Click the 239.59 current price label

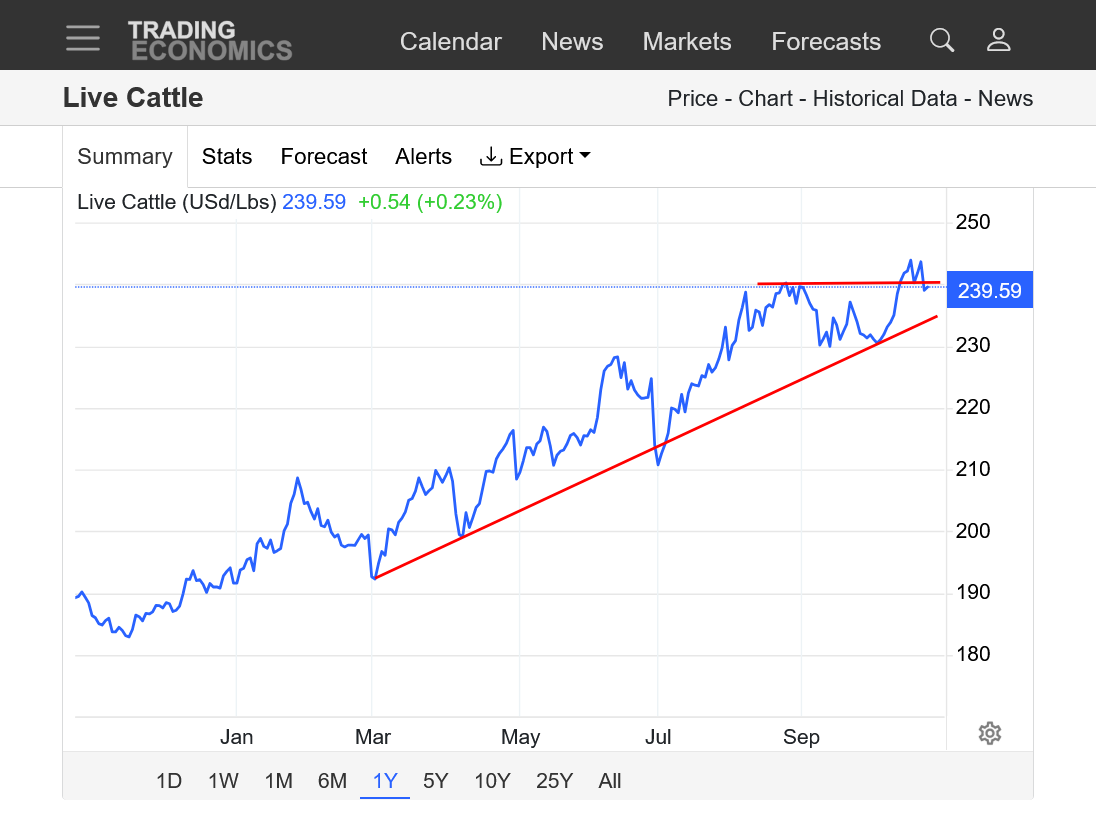(989, 291)
